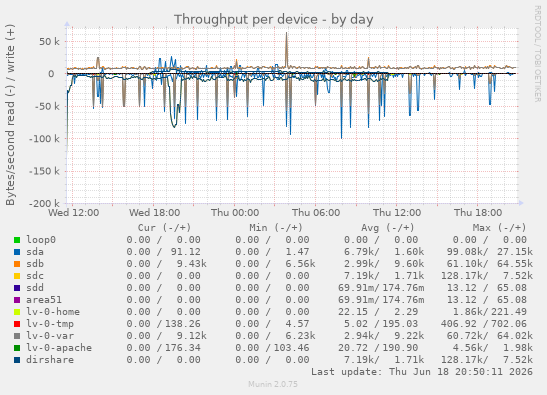
Task: Click lv-0-tmp current value 138.26
Action: click(x=183, y=323)
